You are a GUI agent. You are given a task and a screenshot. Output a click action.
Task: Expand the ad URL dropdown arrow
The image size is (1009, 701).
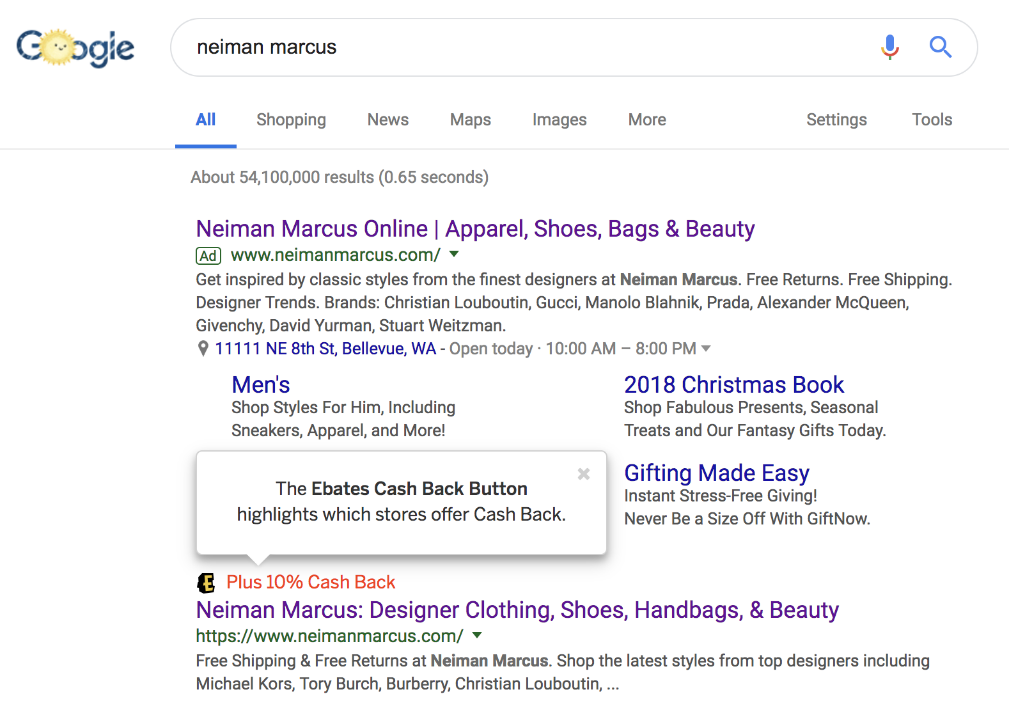coord(454,255)
